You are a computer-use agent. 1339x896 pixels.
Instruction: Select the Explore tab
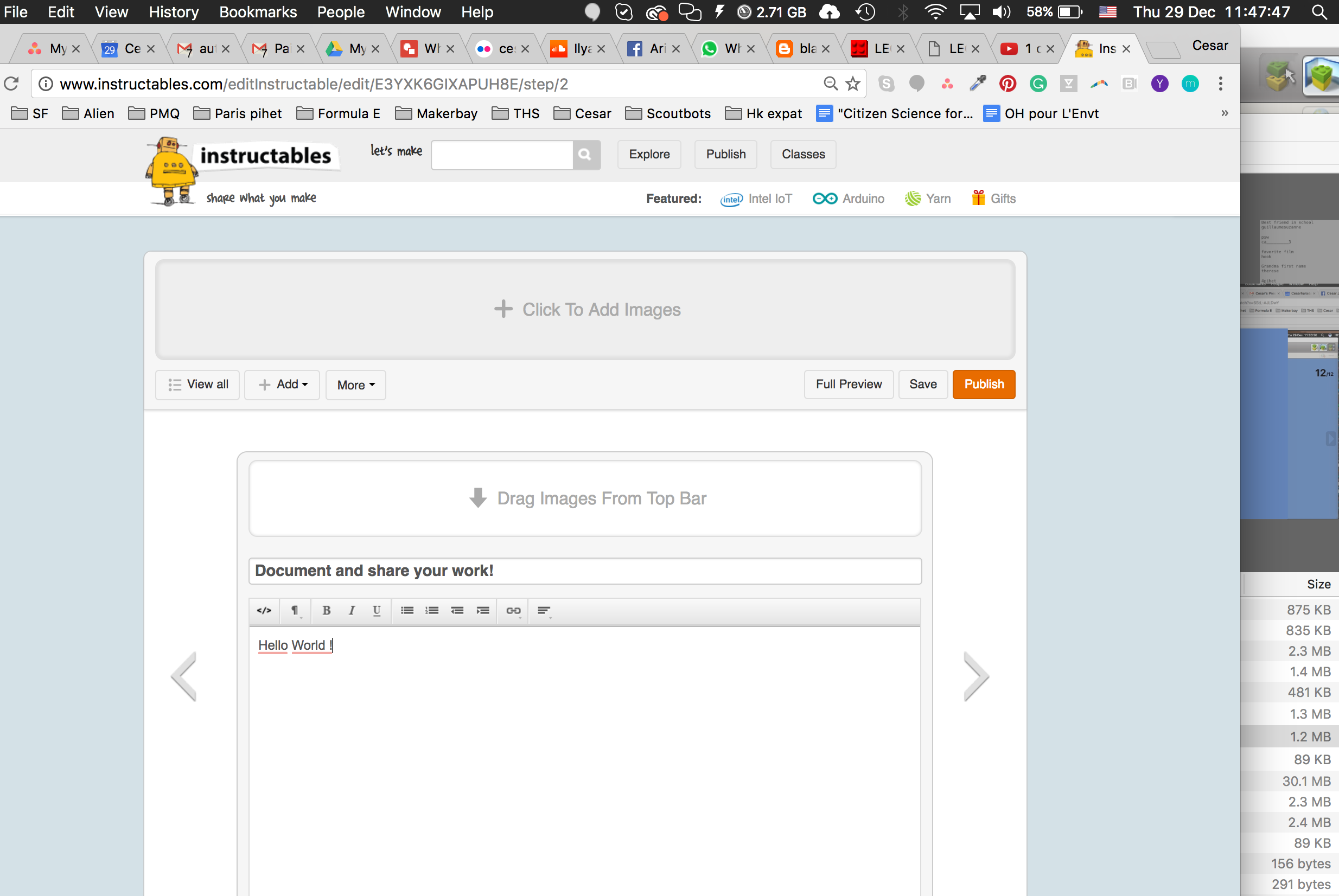click(x=650, y=154)
